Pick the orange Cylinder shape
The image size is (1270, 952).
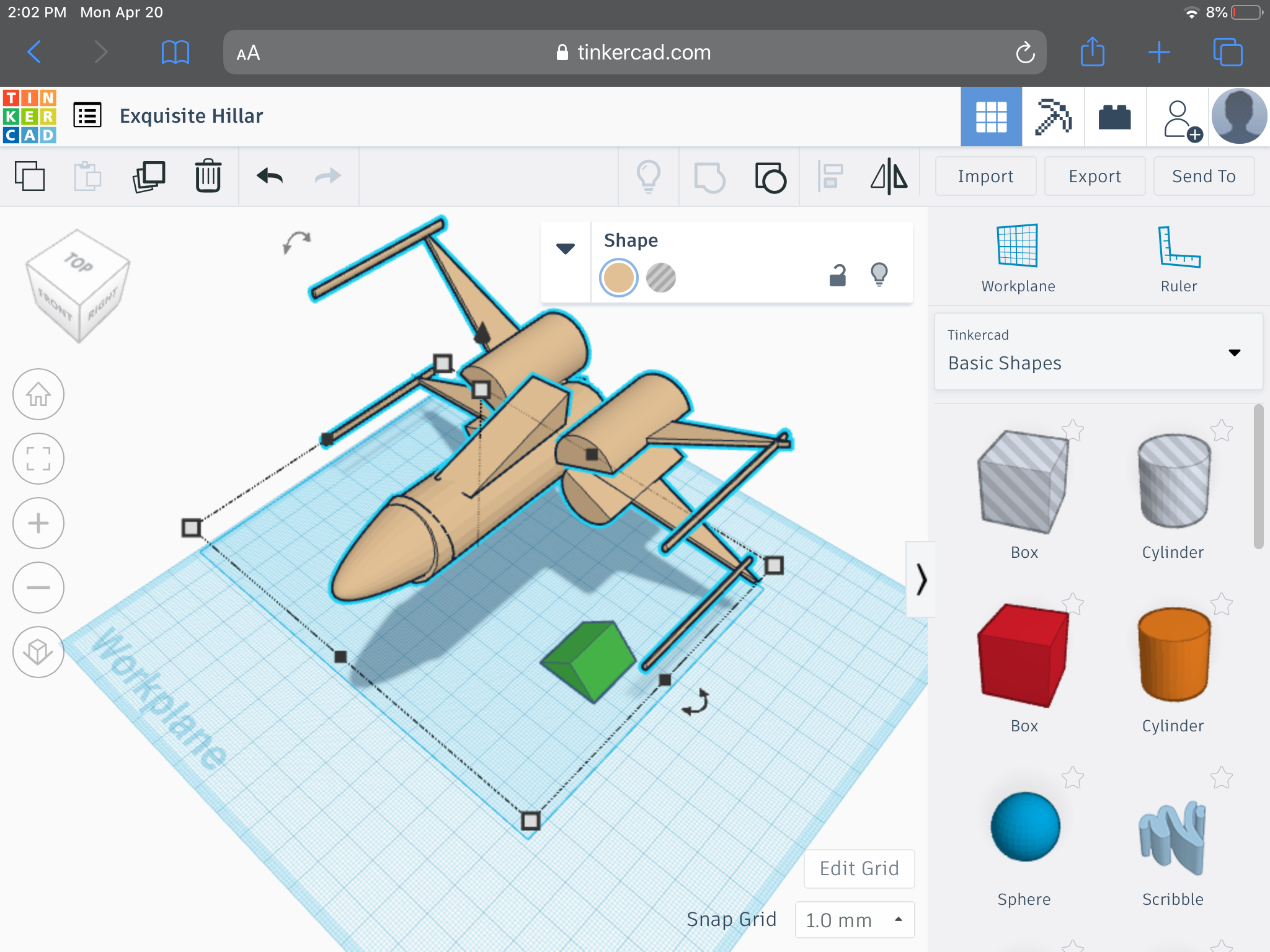pyautogui.click(x=1173, y=654)
